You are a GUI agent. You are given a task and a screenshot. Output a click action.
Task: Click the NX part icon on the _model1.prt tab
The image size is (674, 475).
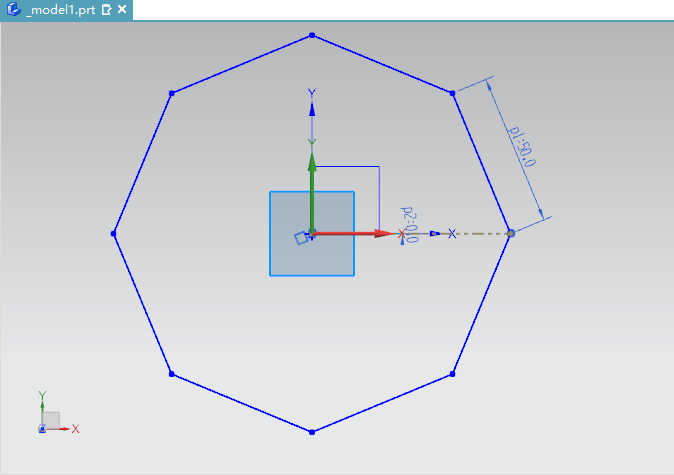(x=14, y=9)
